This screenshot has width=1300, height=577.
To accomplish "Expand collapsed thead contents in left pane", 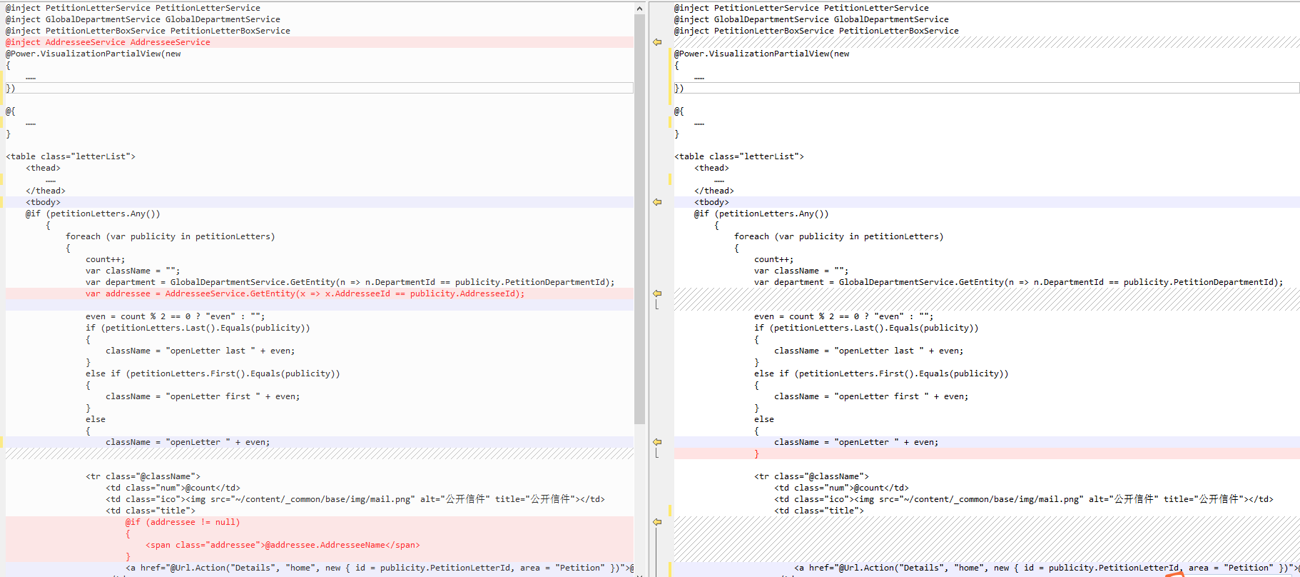I will coord(51,180).
